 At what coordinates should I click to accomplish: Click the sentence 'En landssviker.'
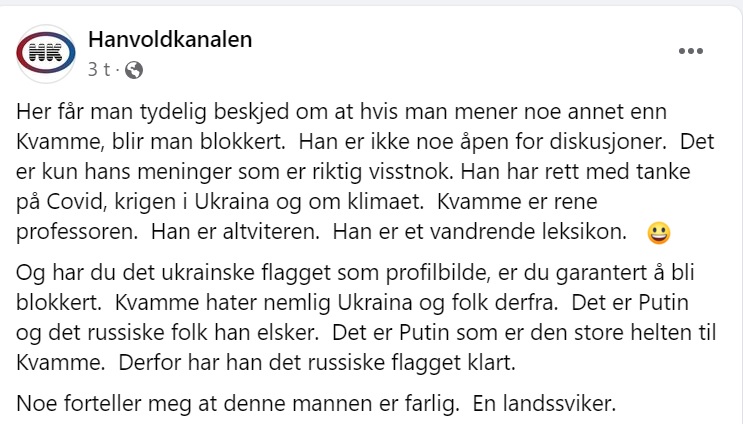point(544,404)
